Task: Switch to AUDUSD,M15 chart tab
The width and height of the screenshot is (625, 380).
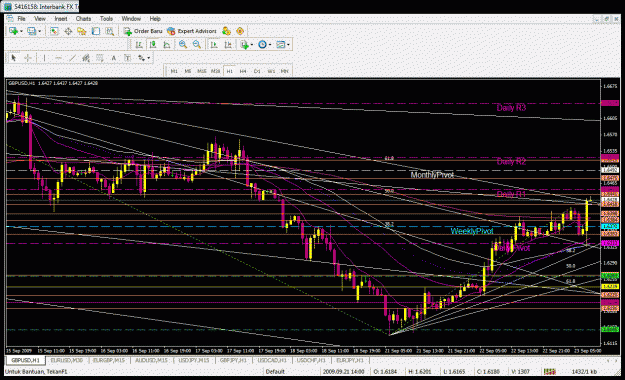Action: click(x=151, y=360)
